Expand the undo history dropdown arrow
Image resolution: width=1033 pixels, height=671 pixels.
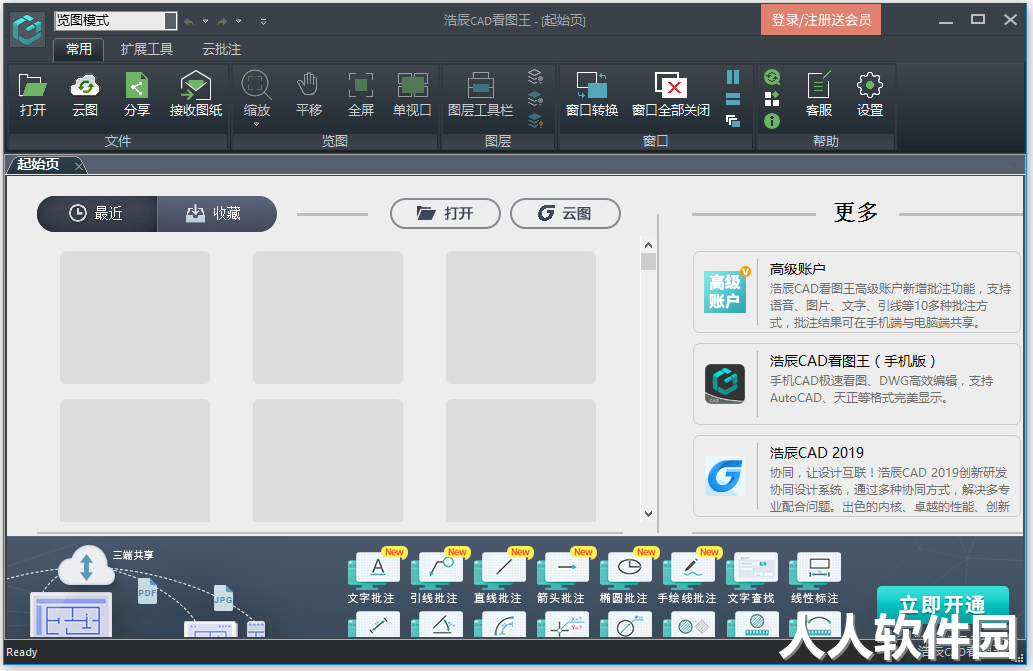coord(206,21)
